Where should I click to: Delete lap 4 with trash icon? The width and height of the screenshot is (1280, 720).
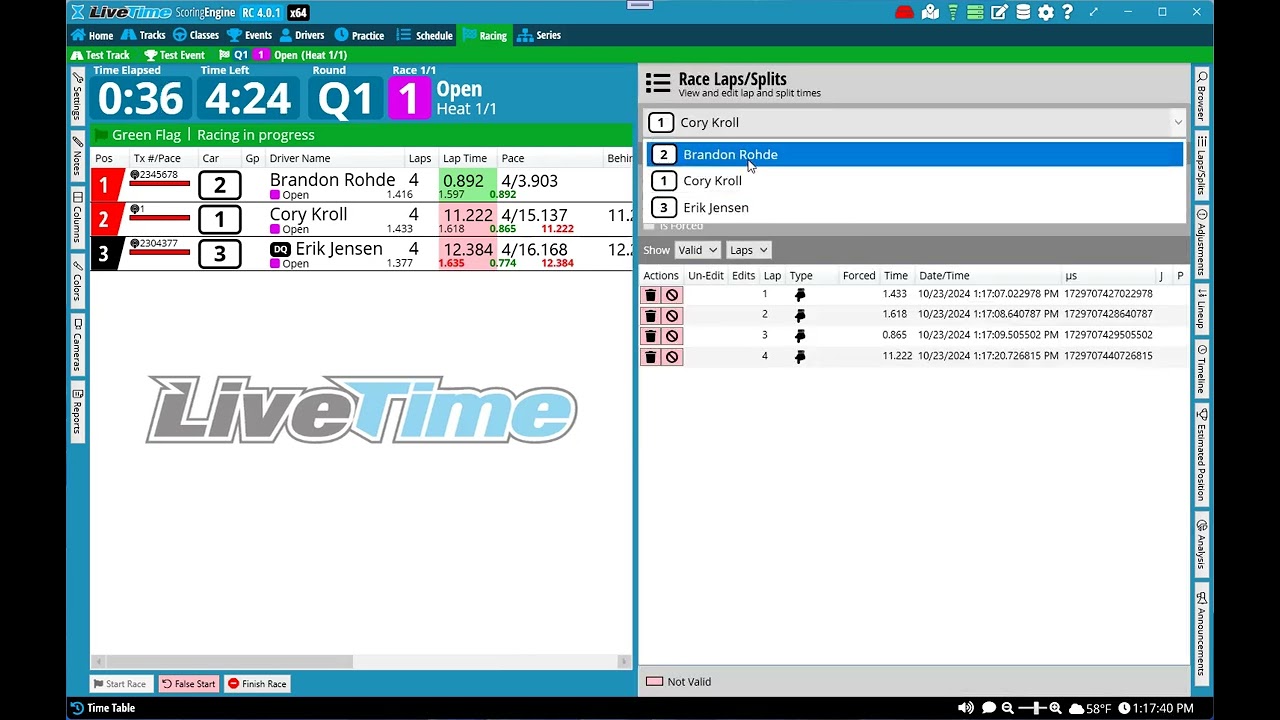tap(650, 357)
